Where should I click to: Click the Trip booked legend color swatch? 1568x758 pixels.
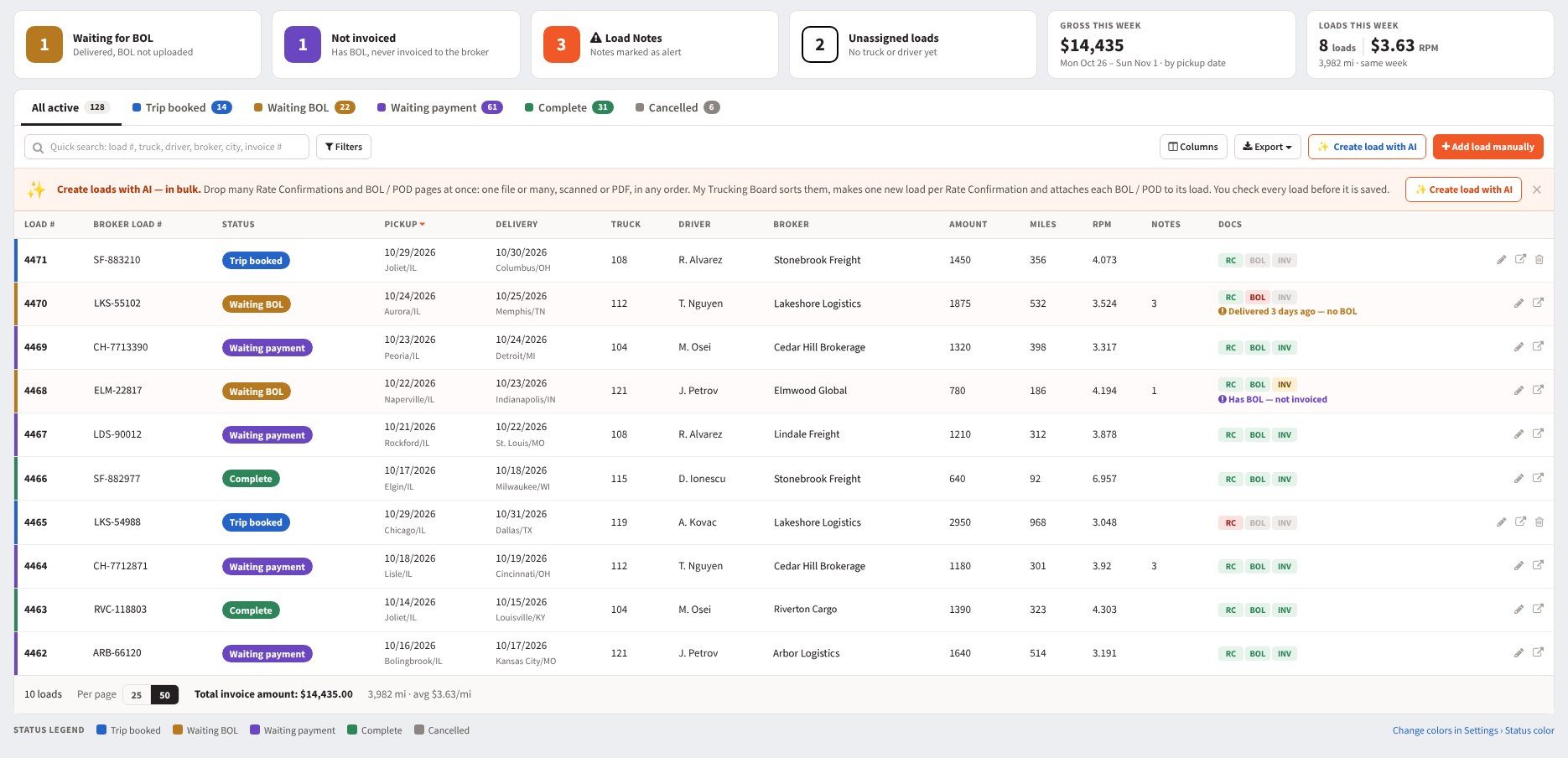pyautogui.click(x=101, y=729)
